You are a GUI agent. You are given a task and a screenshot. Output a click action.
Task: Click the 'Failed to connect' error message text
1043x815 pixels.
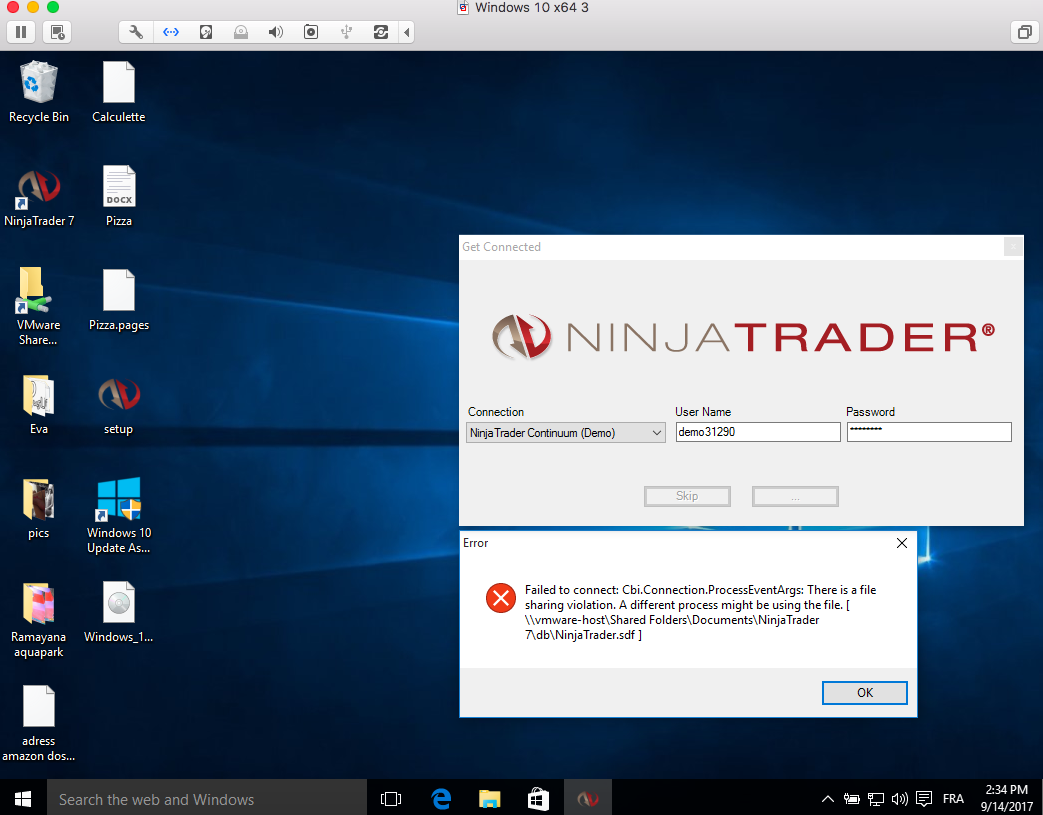coord(700,612)
